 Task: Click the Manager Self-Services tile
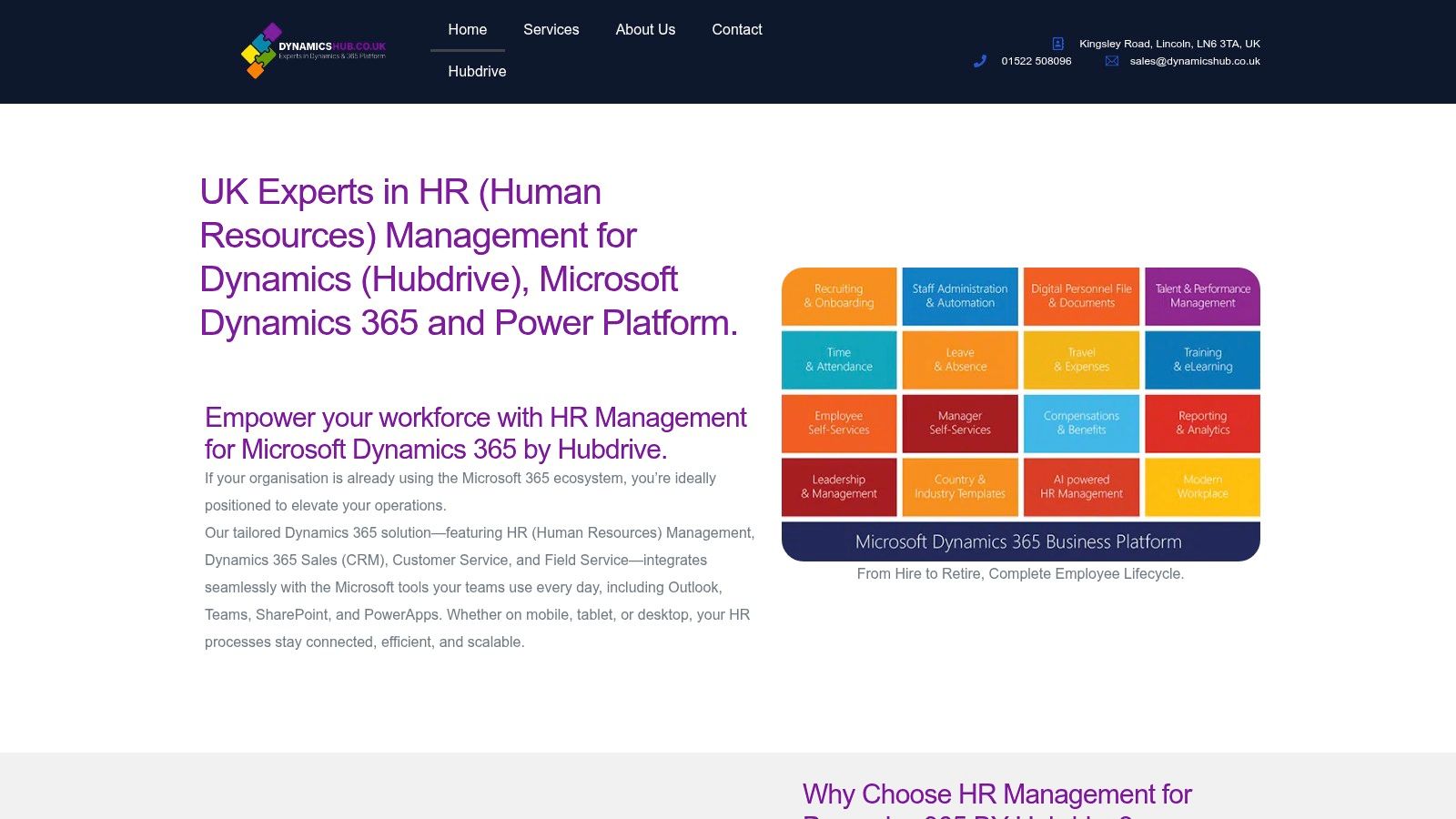[960, 423]
